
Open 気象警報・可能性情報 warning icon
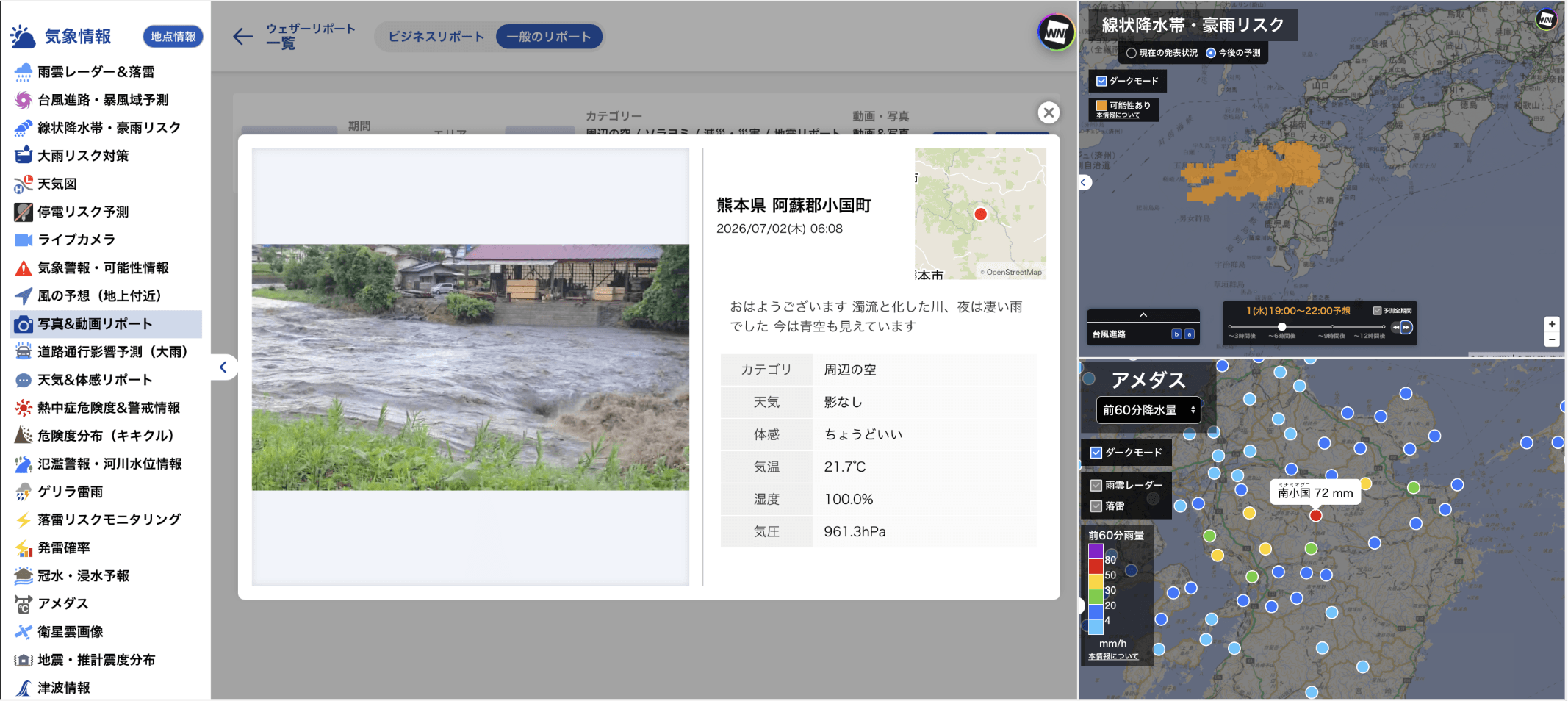click(x=24, y=268)
